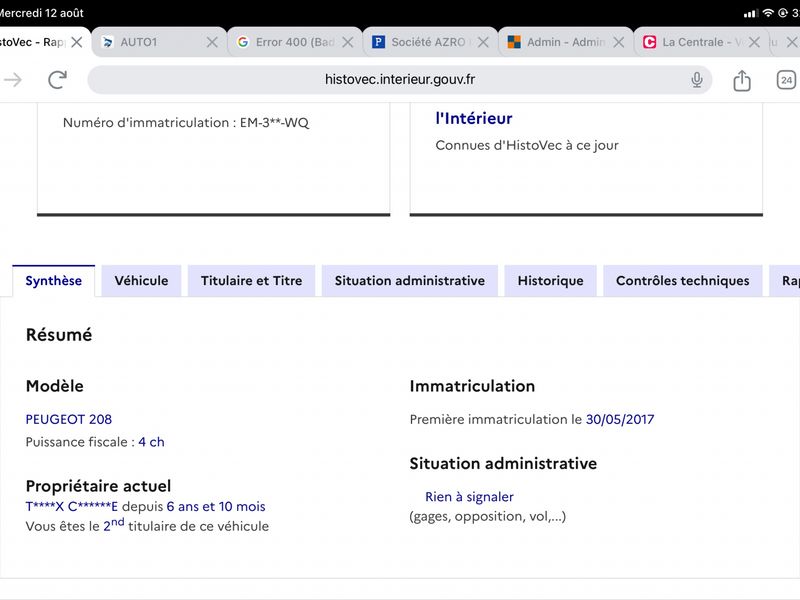Click the PEUGEOT 208 model text
Screen dimensions: 800x600
coord(69,419)
